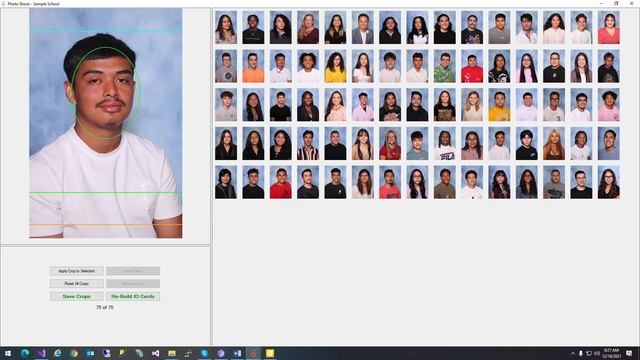Click the Apply Crop to Selected button
640x360 pixels.
coord(77,271)
